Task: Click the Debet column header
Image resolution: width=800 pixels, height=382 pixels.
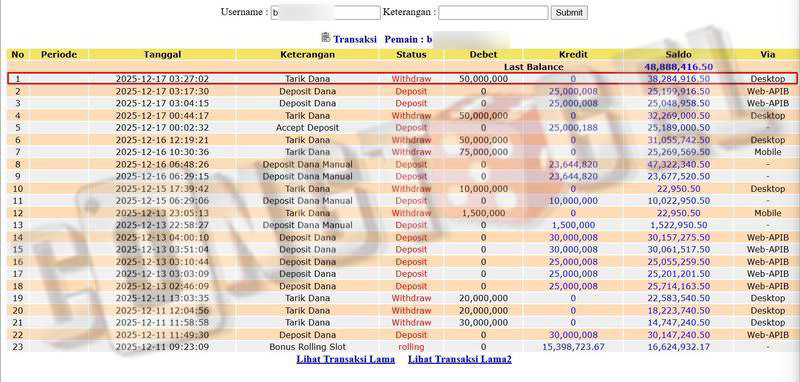Action: pos(483,55)
